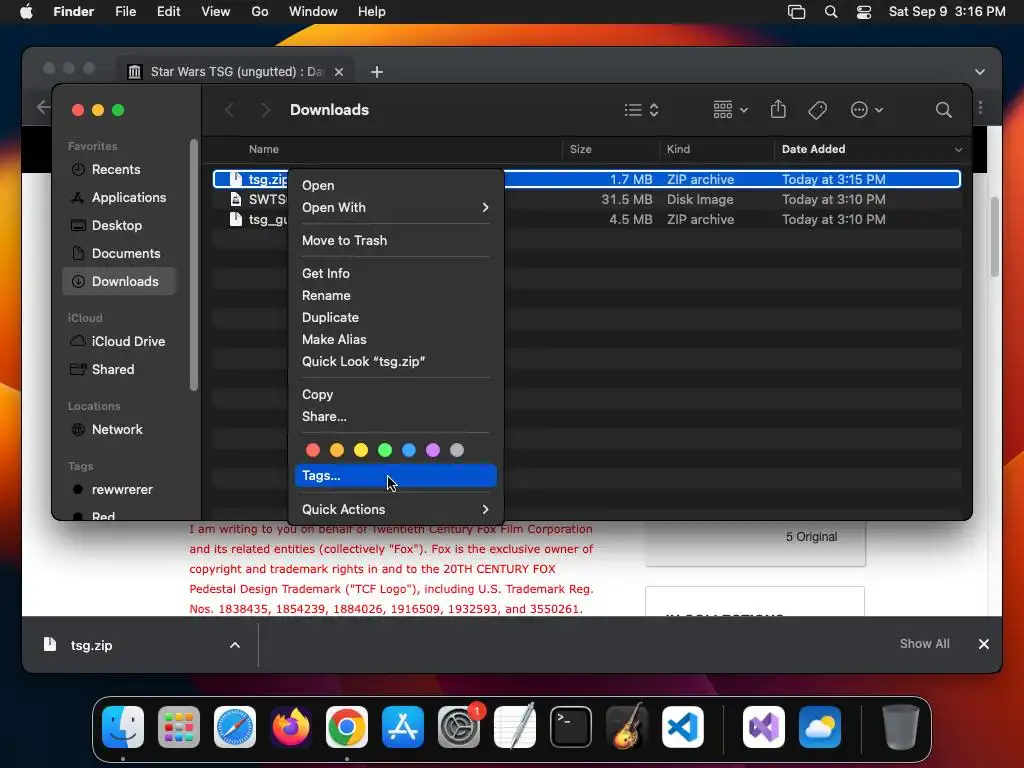This screenshot has height=768, width=1024.
Task: Open the Weather cloud Dock icon
Action: click(820, 727)
